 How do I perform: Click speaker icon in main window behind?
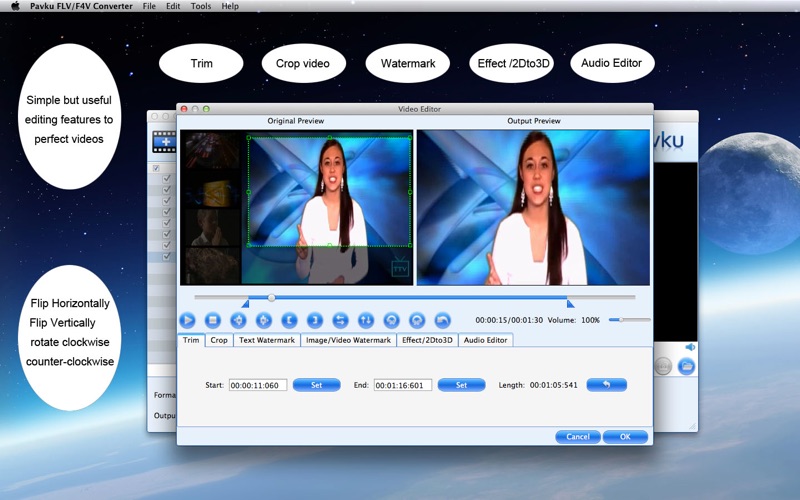click(x=690, y=347)
